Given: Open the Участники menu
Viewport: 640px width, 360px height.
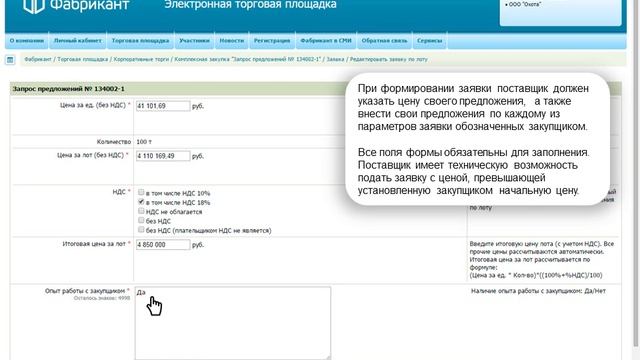Looking at the screenshot, I should coord(194,41).
